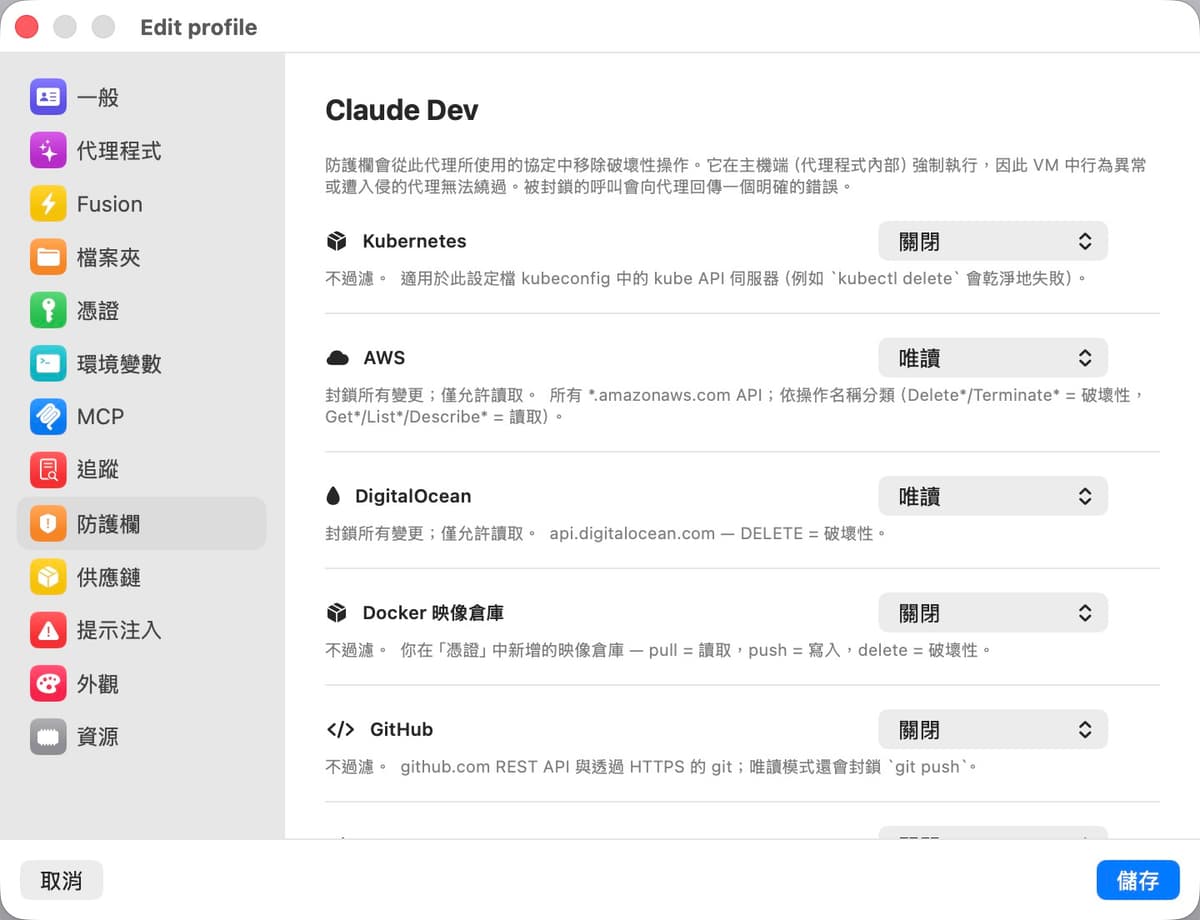Switch to the 一般 settings section
1200x920 pixels.
pyautogui.click(x=142, y=97)
